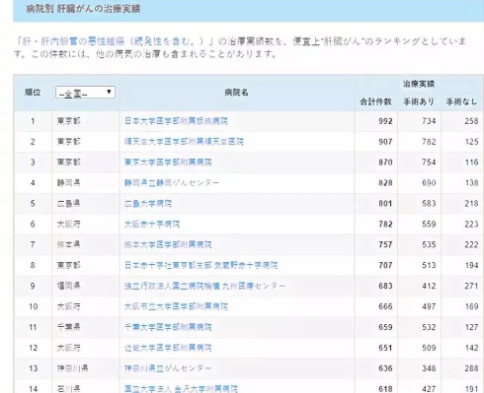Screen dimensions: 484x393
Task: Open 日本大学医学部附属板橋病院 link
Action: tap(176, 121)
